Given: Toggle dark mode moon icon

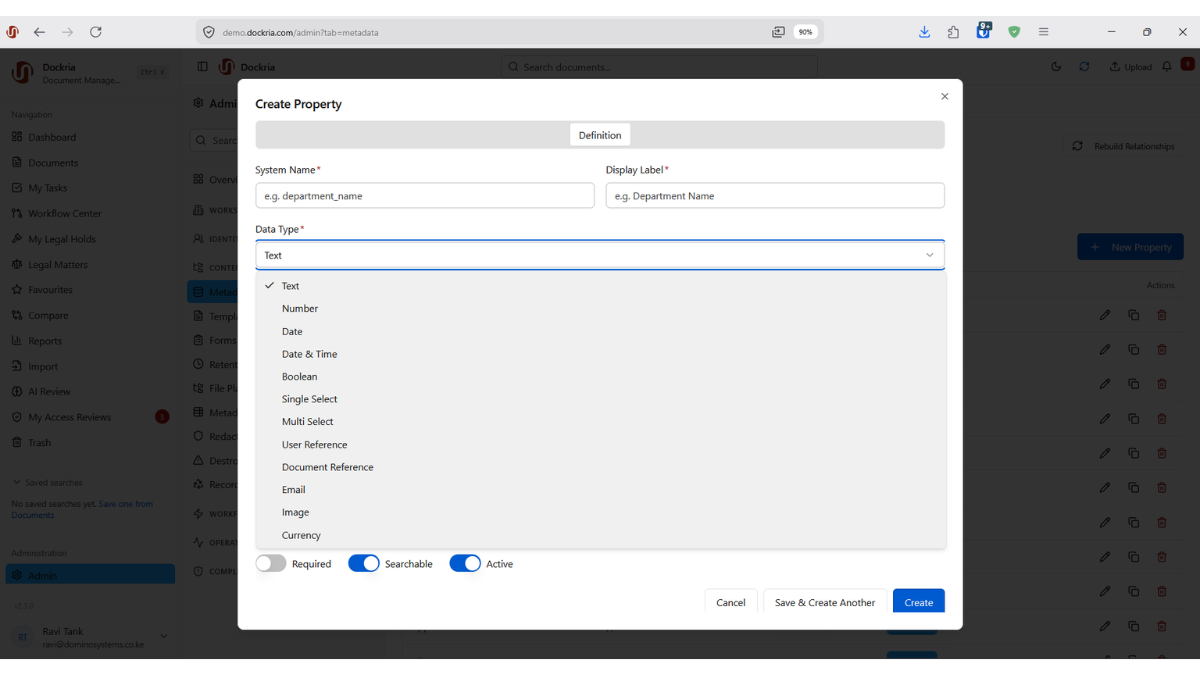Looking at the screenshot, I should (x=1057, y=67).
